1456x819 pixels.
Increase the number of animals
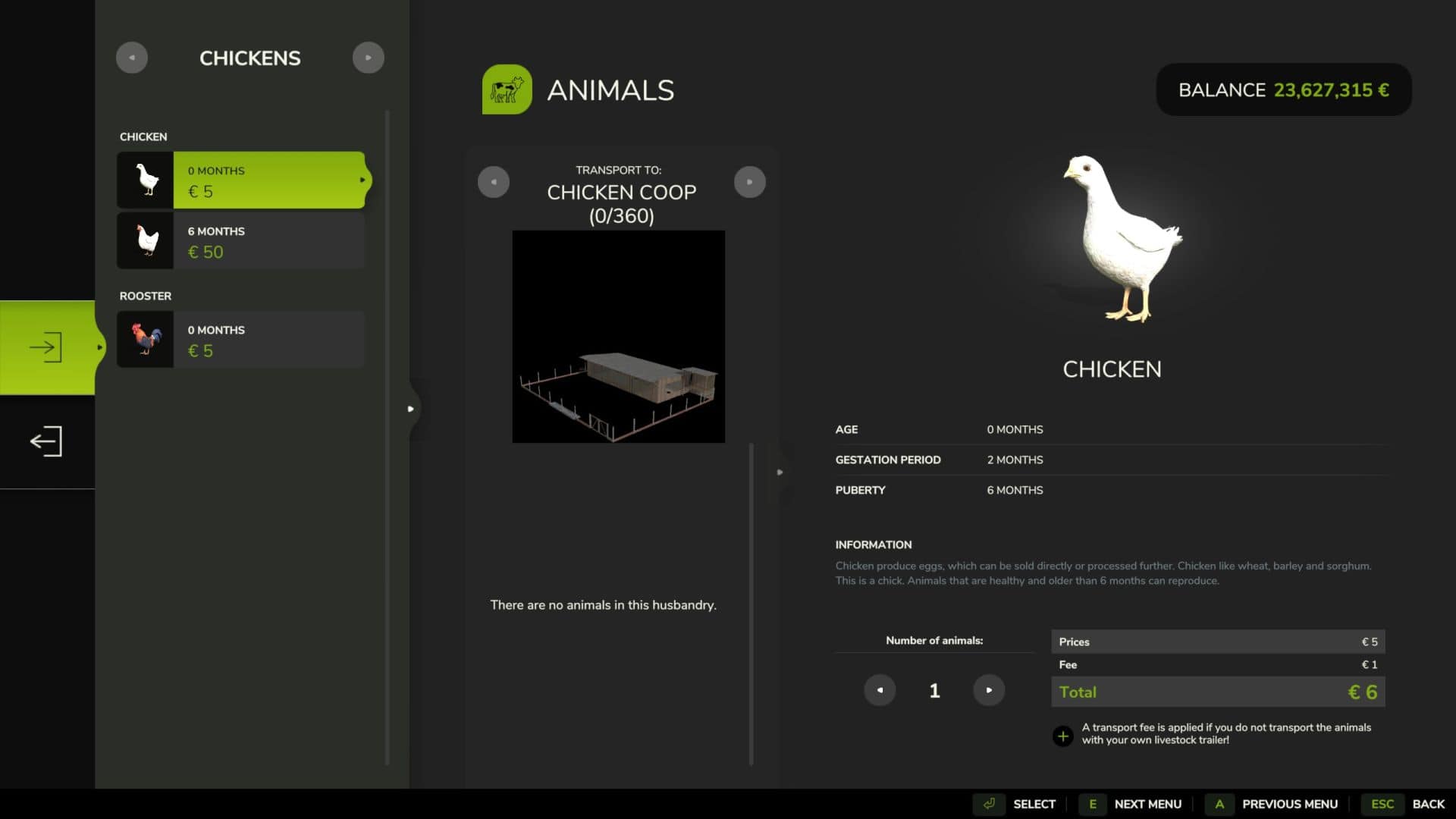[x=989, y=690]
